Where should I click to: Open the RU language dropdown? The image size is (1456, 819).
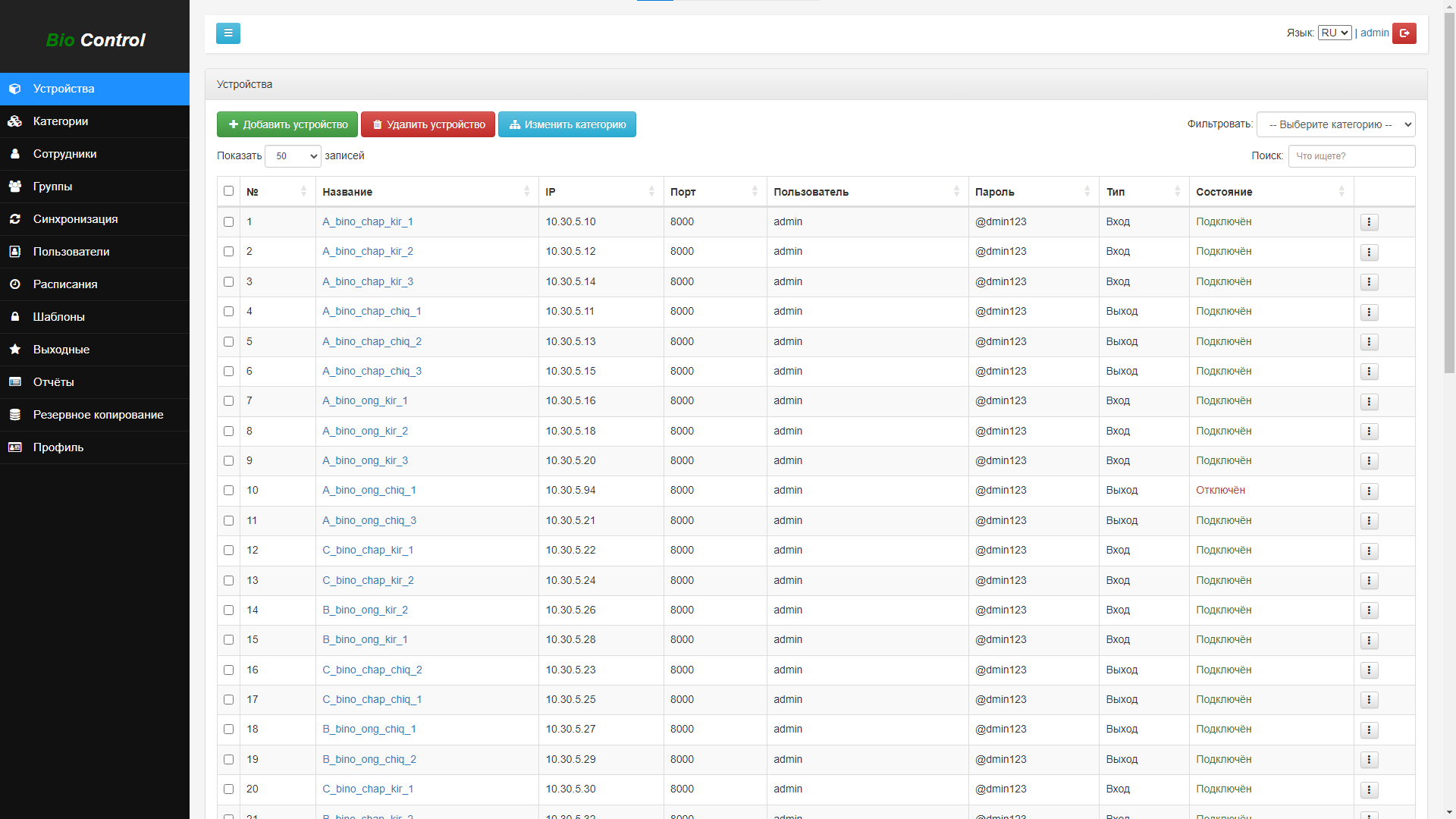1335,33
